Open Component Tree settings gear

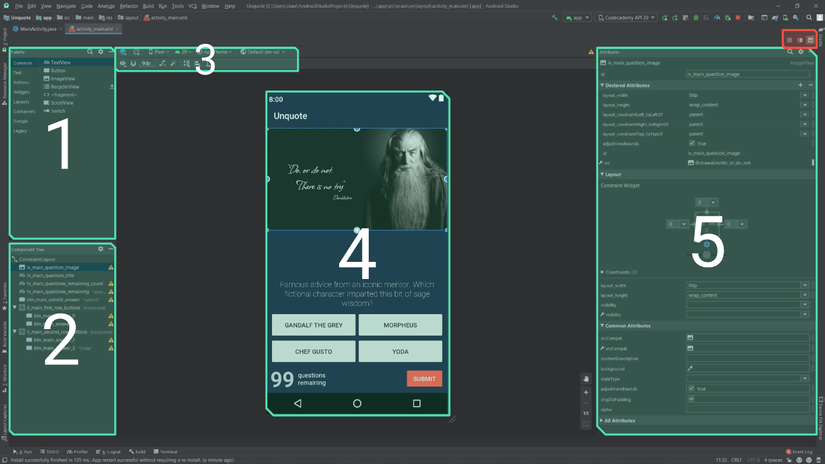tap(100, 249)
